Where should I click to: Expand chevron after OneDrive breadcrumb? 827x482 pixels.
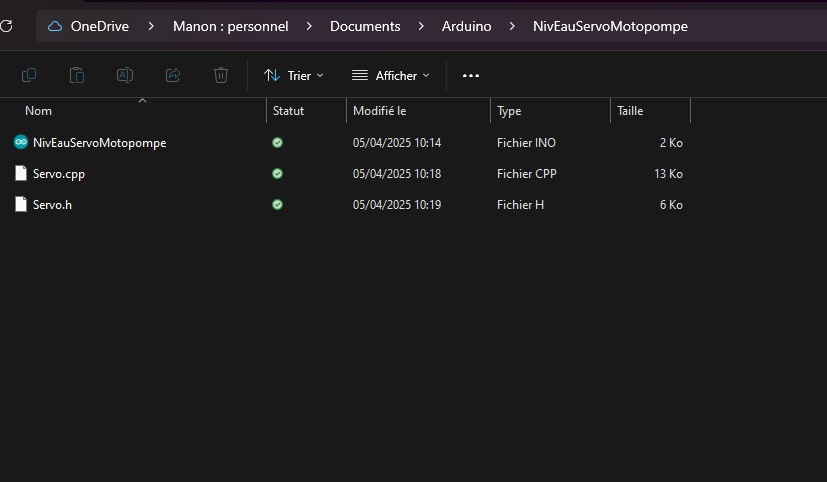tap(152, 26)
